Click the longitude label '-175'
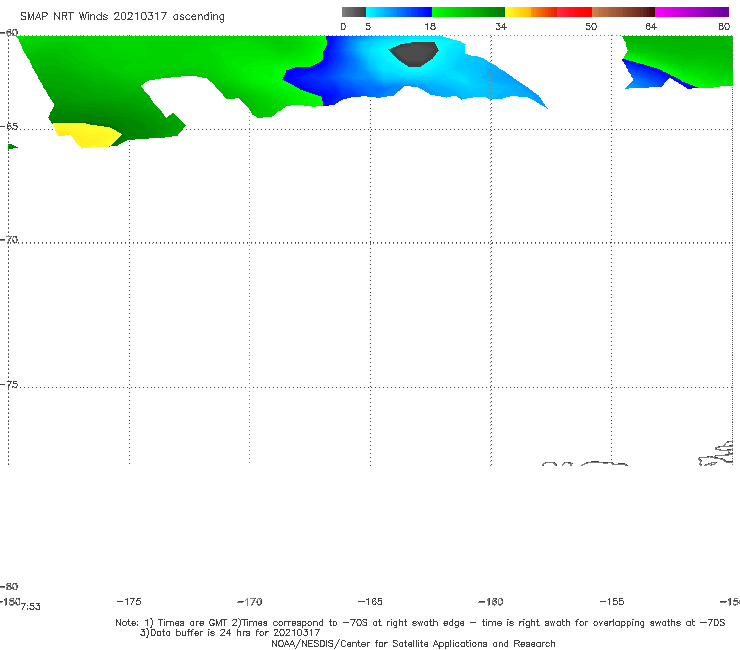 (129, 601)
